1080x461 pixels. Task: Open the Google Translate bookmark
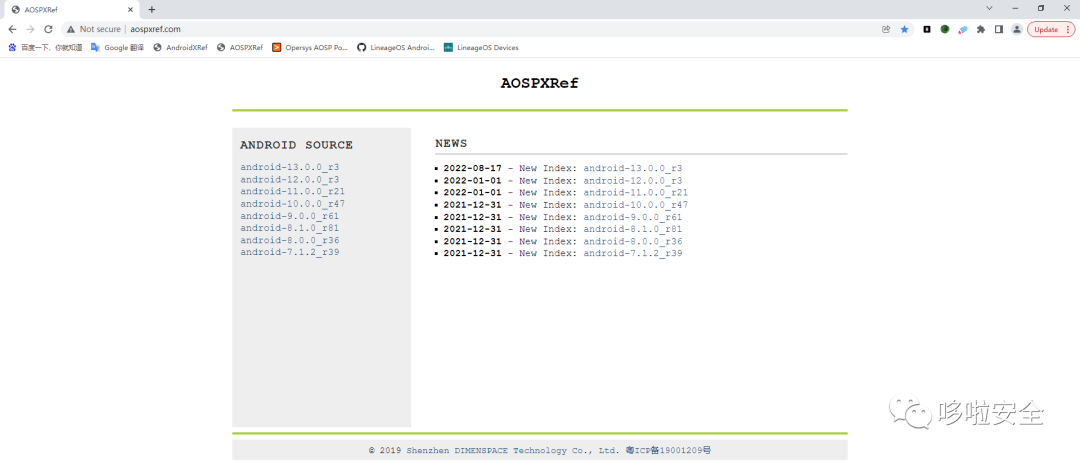pyautogui.click(x=118, y=48)
